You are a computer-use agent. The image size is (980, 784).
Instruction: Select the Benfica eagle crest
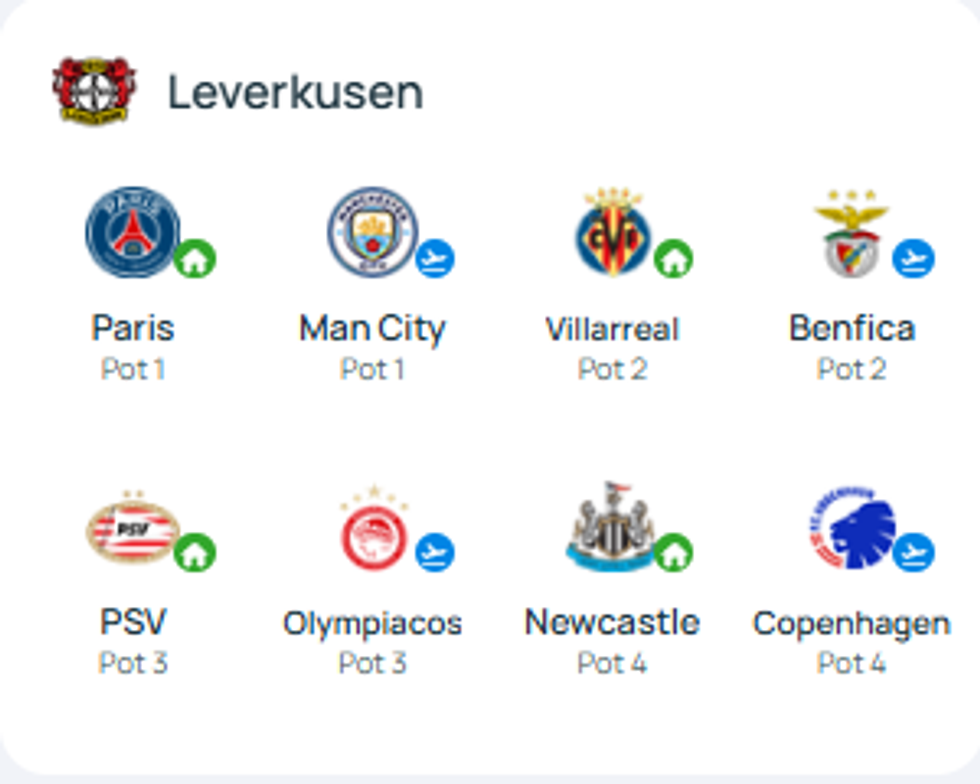coord(851,232)
